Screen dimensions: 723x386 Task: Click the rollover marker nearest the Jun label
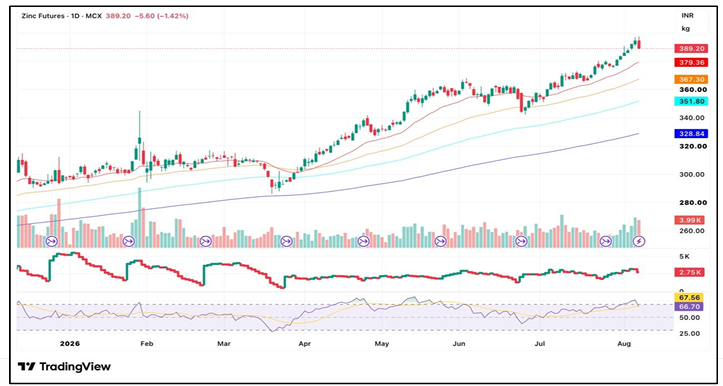coord(441,241)
